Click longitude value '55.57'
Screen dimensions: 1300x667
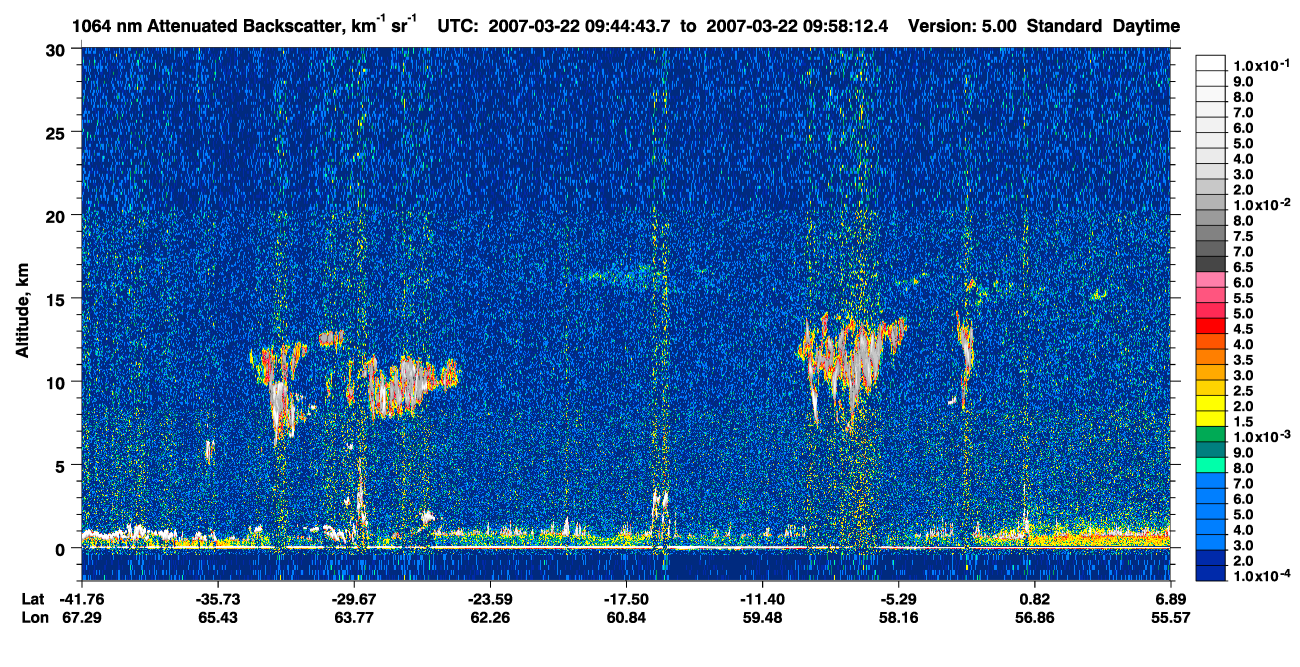click(x=1170, y=618)
